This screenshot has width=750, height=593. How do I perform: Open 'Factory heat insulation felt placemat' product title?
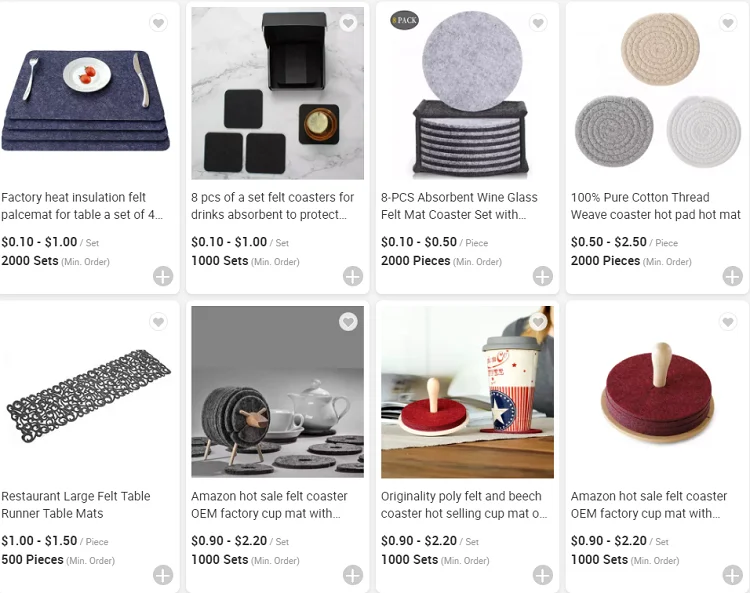82,206
